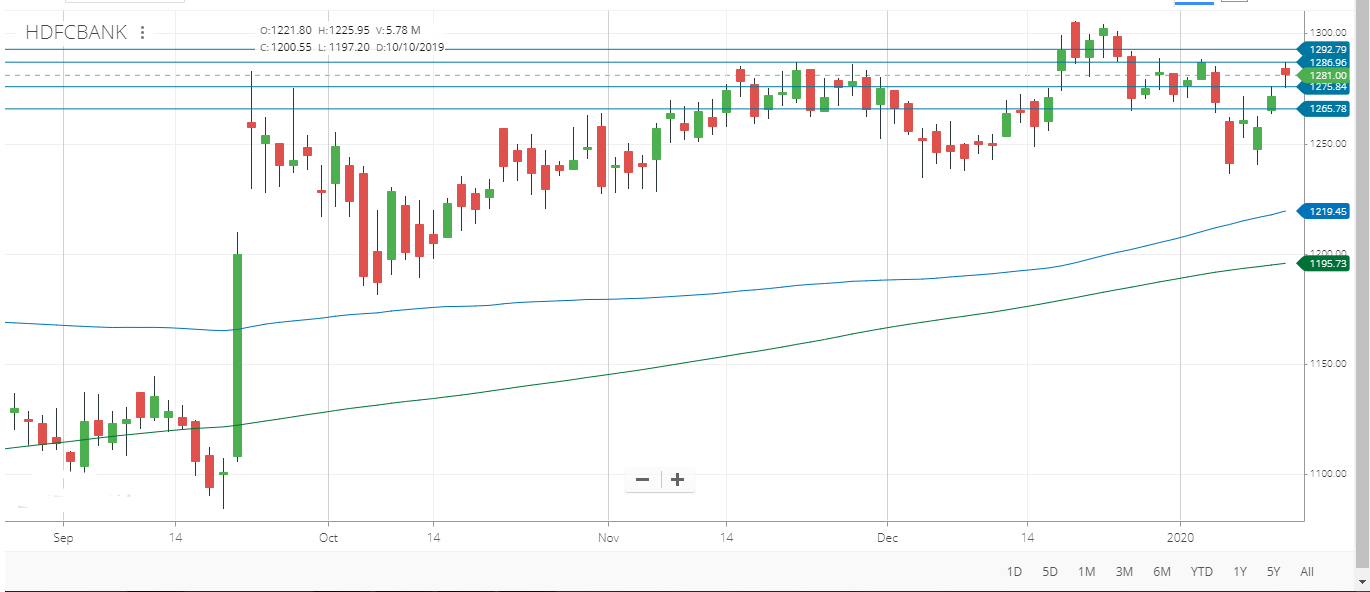Click the zoom out minus button
The image size is (1370, 592).
[642, 480]
